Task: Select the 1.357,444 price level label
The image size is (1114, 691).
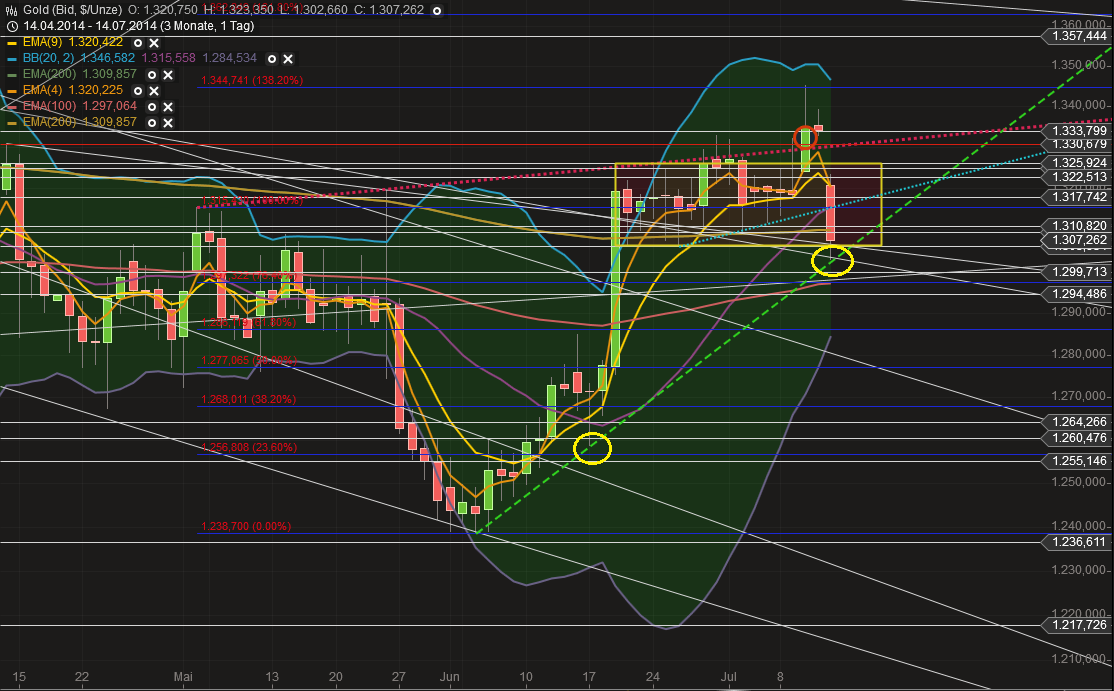Action: click(x=1078, y=36)
